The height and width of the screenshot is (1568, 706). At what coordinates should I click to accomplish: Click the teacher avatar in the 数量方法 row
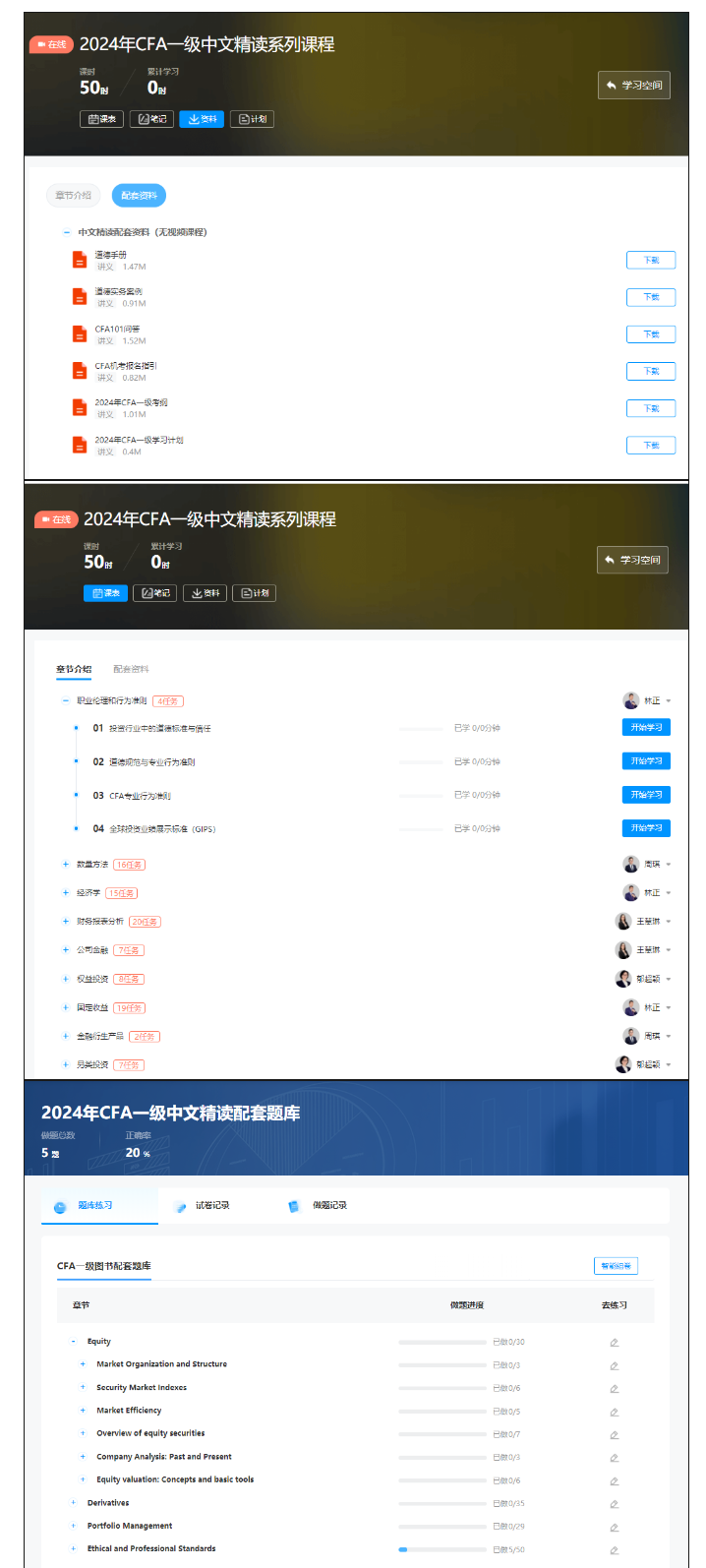(631, 865)
